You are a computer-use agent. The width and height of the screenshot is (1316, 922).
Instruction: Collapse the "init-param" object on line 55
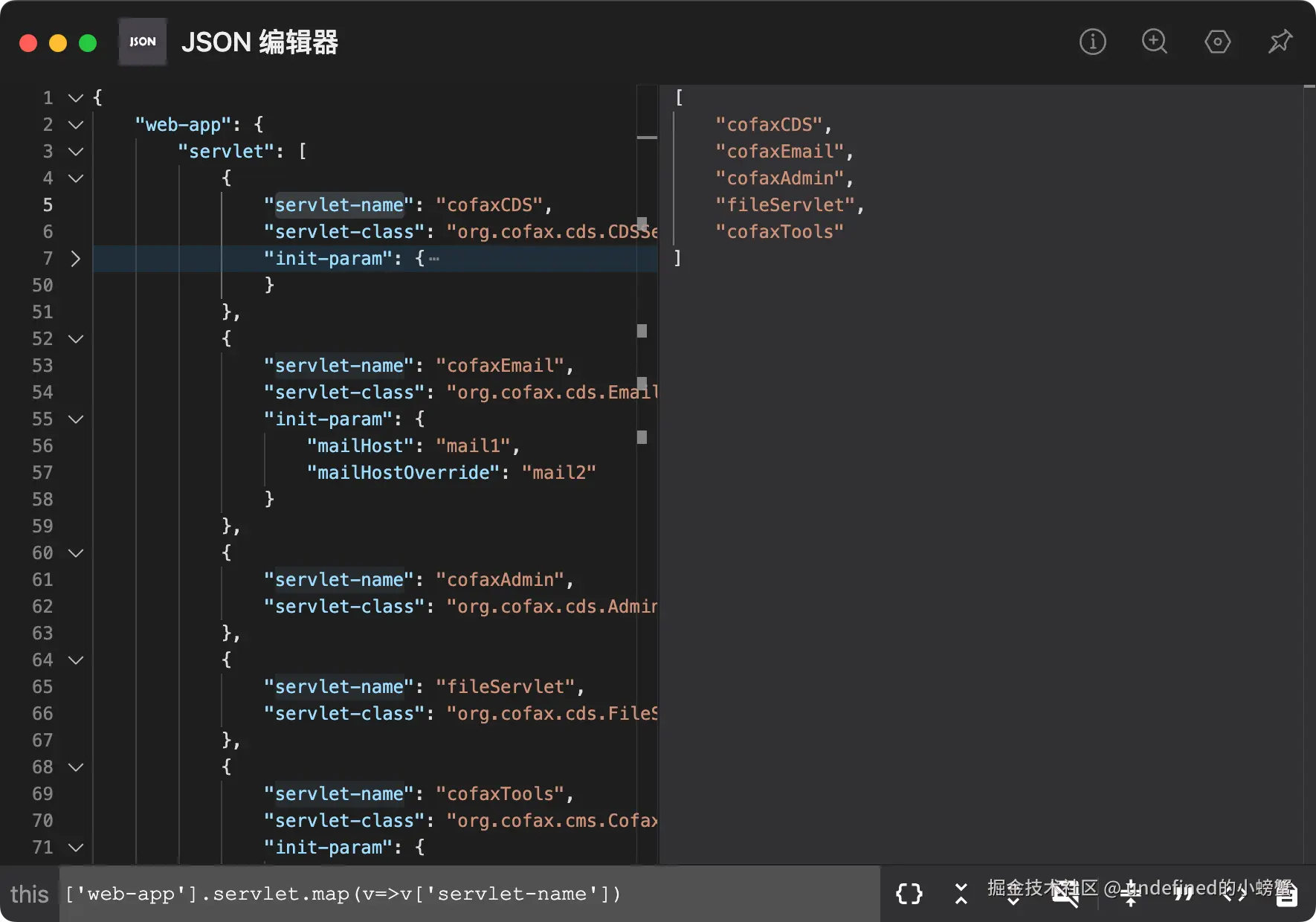[75, 419]
